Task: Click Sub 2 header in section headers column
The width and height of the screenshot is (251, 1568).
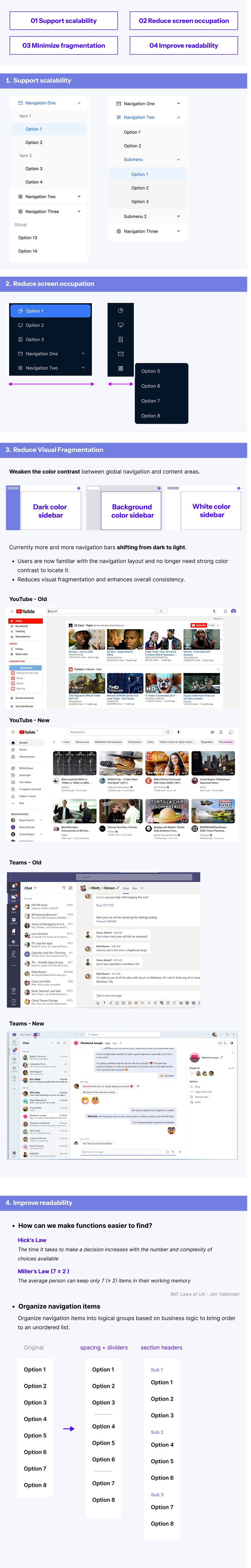Action: (157, 1432)
